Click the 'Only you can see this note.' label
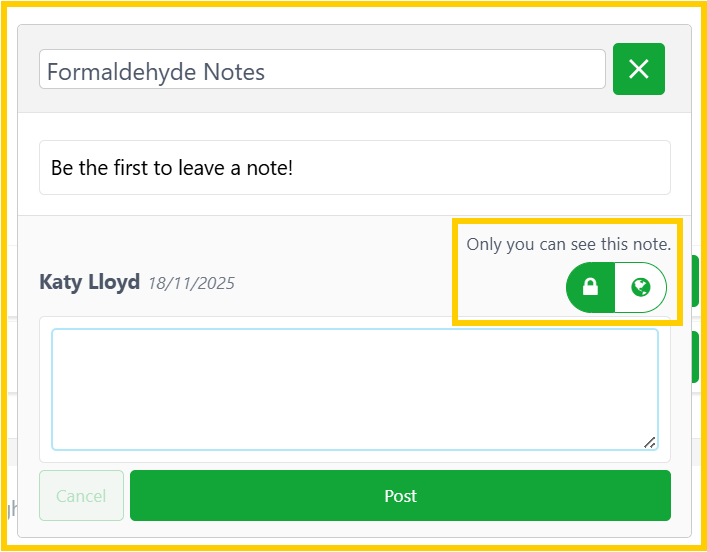 568,244
